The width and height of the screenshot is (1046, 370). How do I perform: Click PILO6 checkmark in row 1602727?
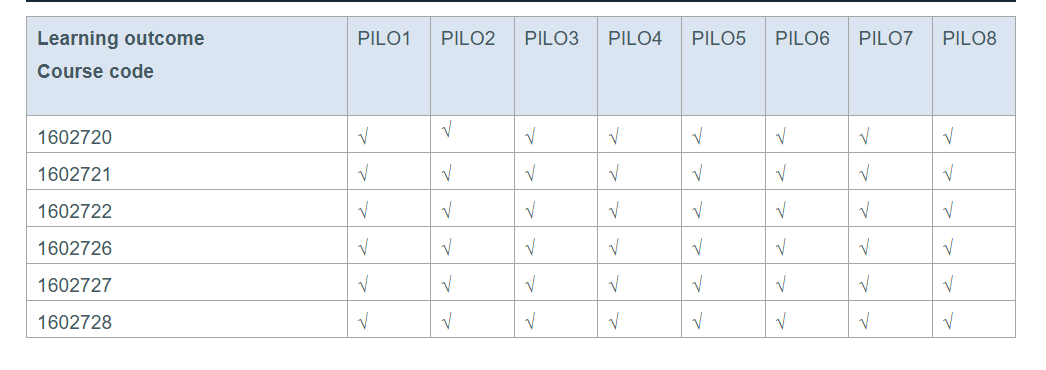tap(781, 285)
